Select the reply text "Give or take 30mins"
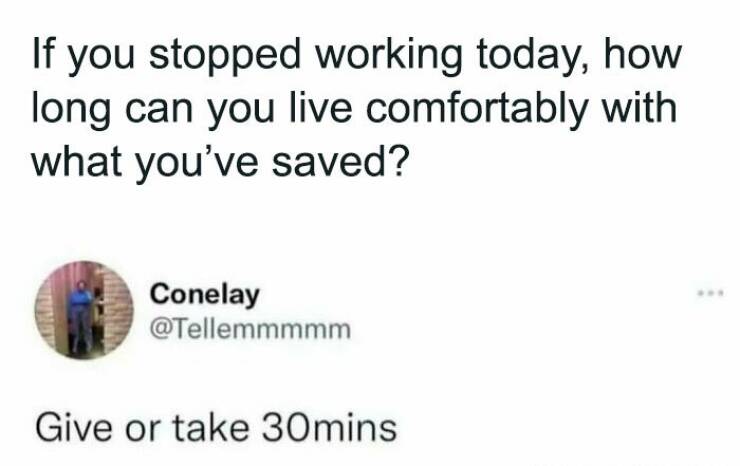The image size is (740, 466). coord(216,427)
